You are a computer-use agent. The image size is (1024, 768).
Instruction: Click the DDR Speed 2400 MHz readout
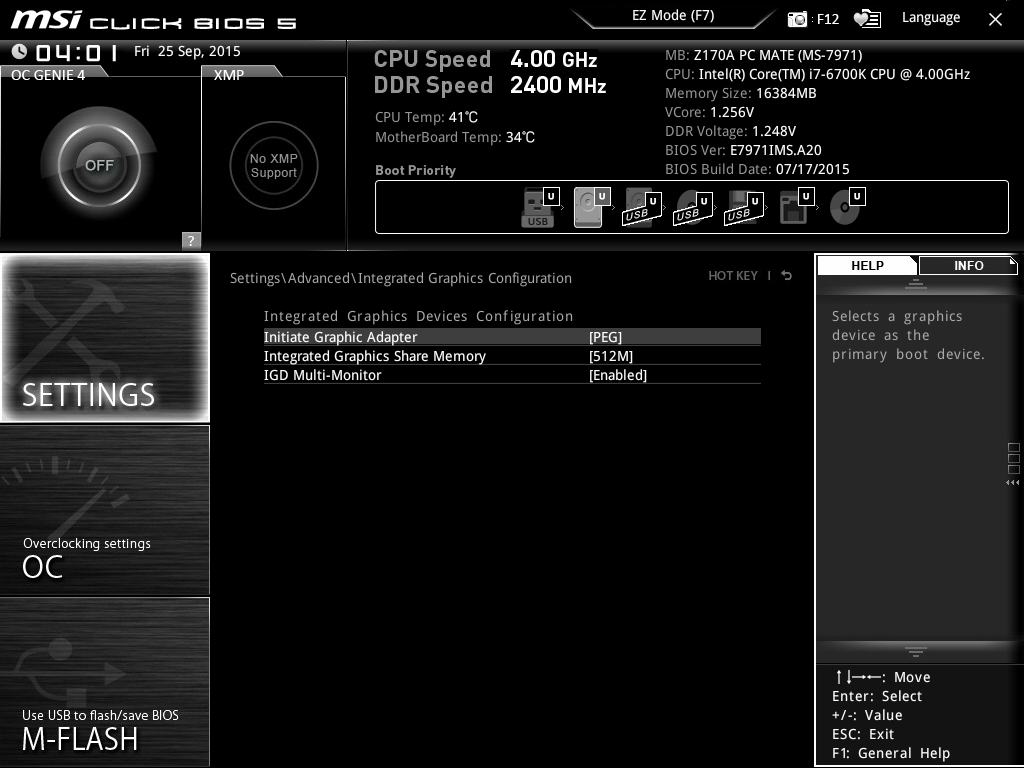point(490,86)
